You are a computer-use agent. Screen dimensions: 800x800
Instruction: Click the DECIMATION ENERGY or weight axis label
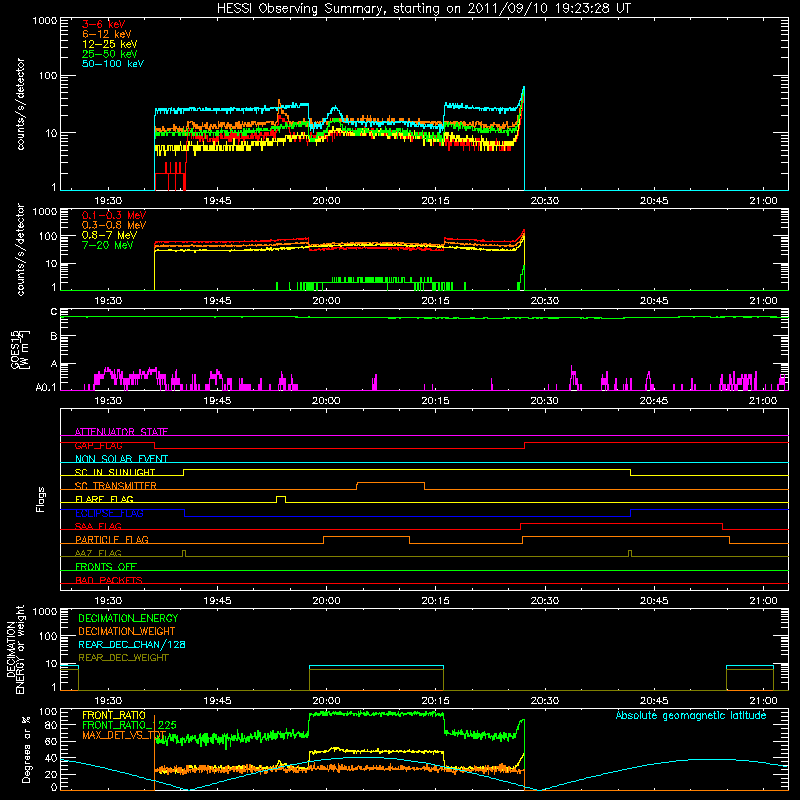click(15, 649)
